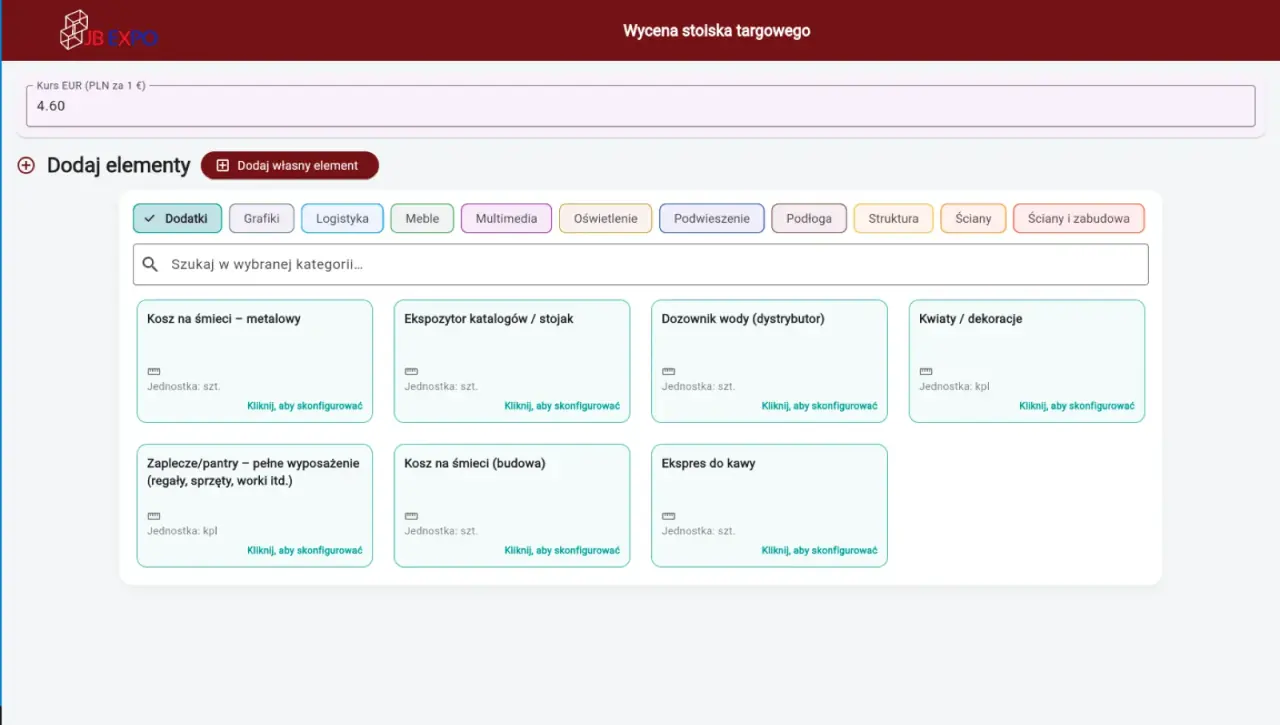Click the Dodaj elementy heading
The image size is (1280, 725).
119,166
